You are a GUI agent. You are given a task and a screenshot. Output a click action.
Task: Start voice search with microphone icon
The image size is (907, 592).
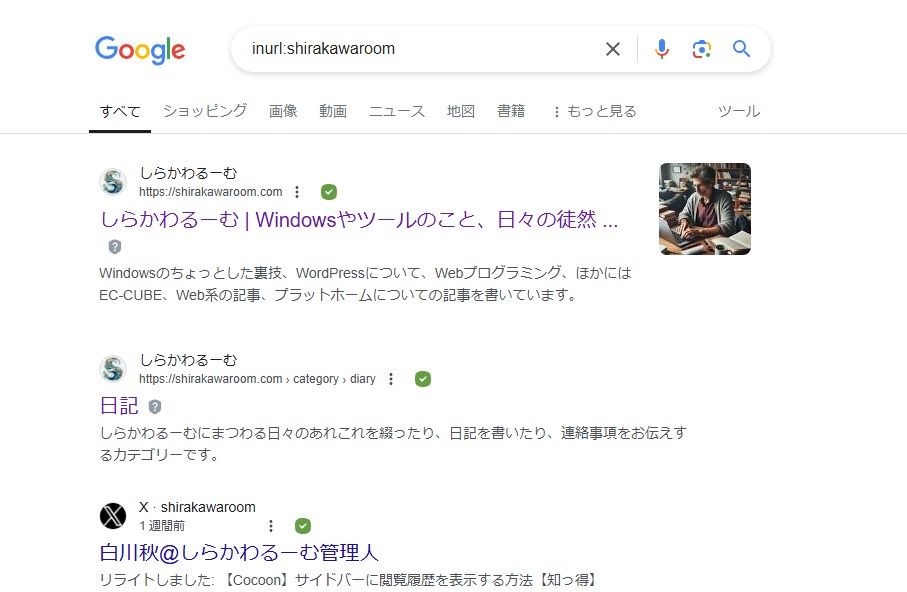click(x=661, y=49)
